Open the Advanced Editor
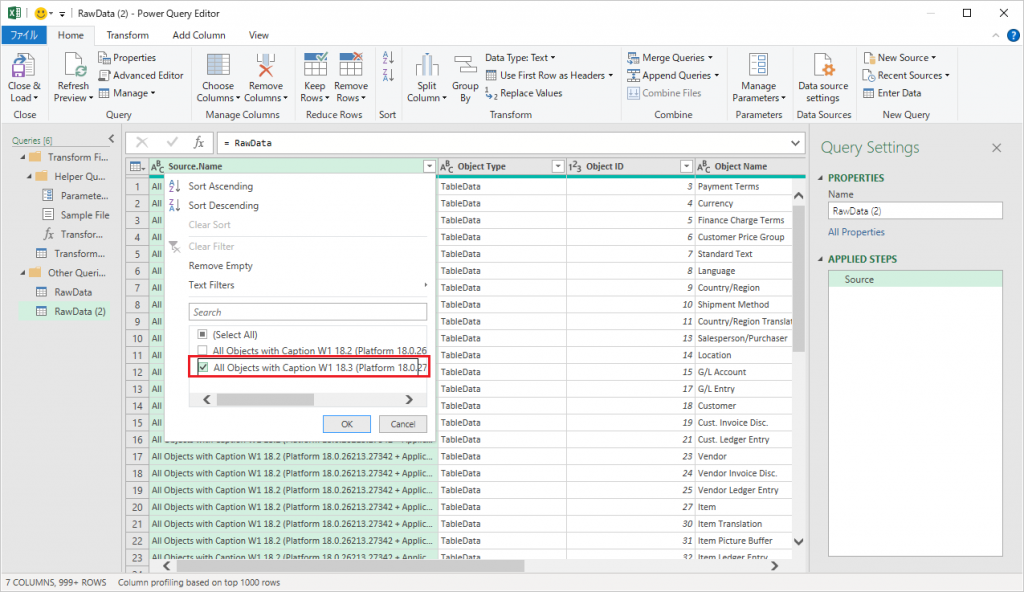Screen dimensions: 1024x592 141,75
